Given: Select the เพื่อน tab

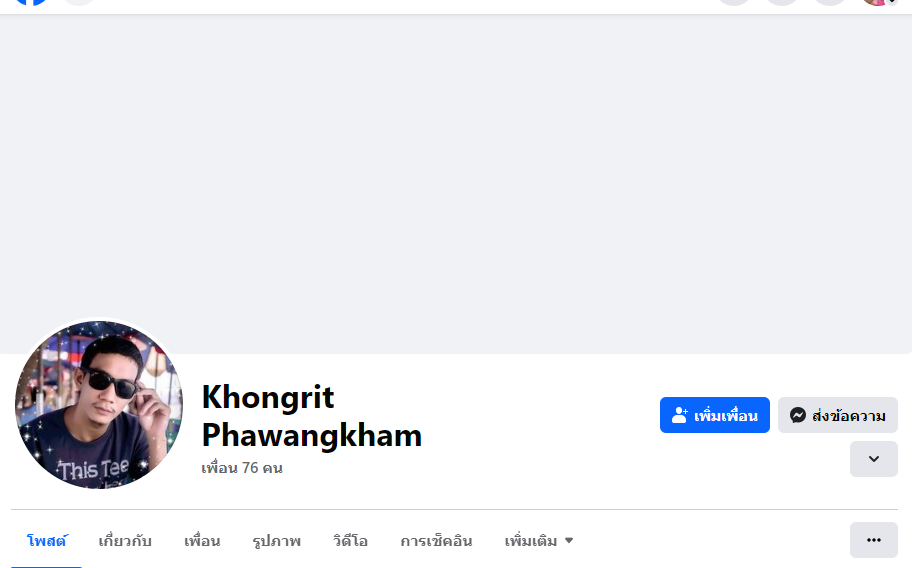Looking at the screenshot, I should (x=202, y=541).
